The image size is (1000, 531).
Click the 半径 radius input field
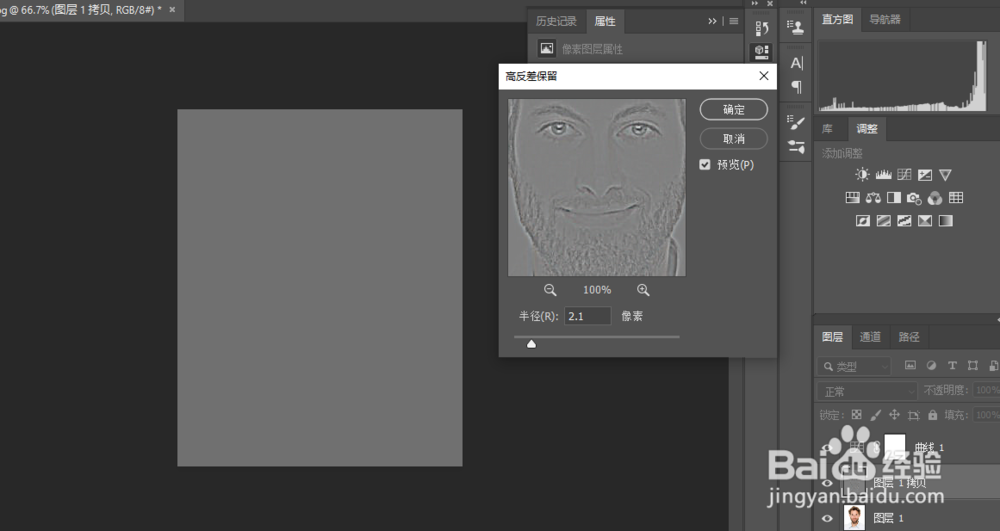click(x=587, y=316)
